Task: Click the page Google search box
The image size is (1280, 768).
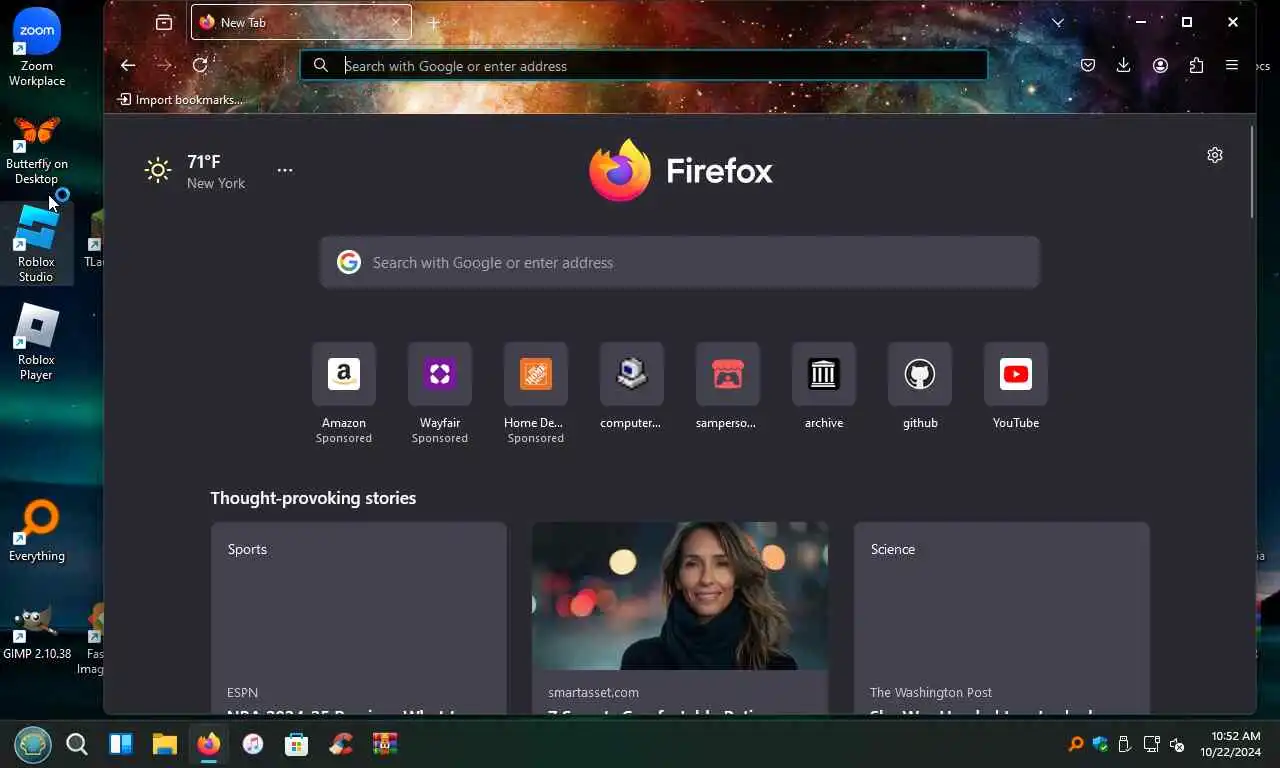Action: 680,262
